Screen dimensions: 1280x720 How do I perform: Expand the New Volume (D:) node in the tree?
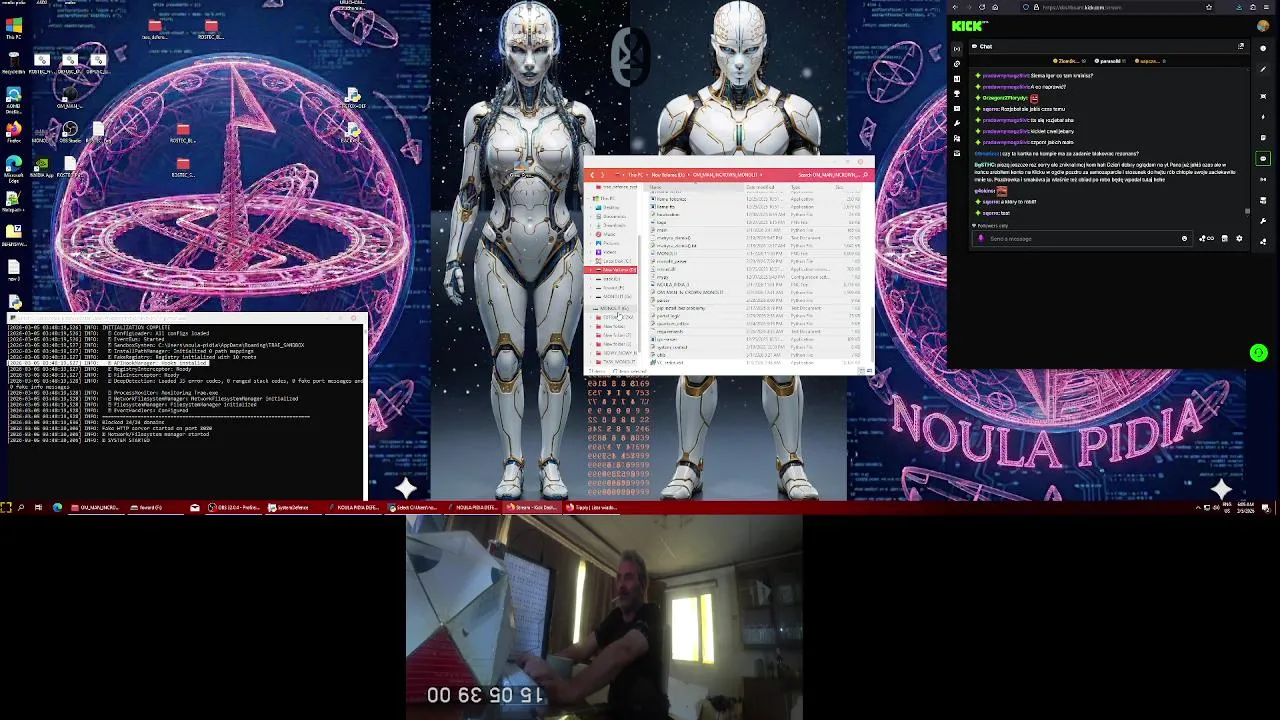click(x=591, y=269)
